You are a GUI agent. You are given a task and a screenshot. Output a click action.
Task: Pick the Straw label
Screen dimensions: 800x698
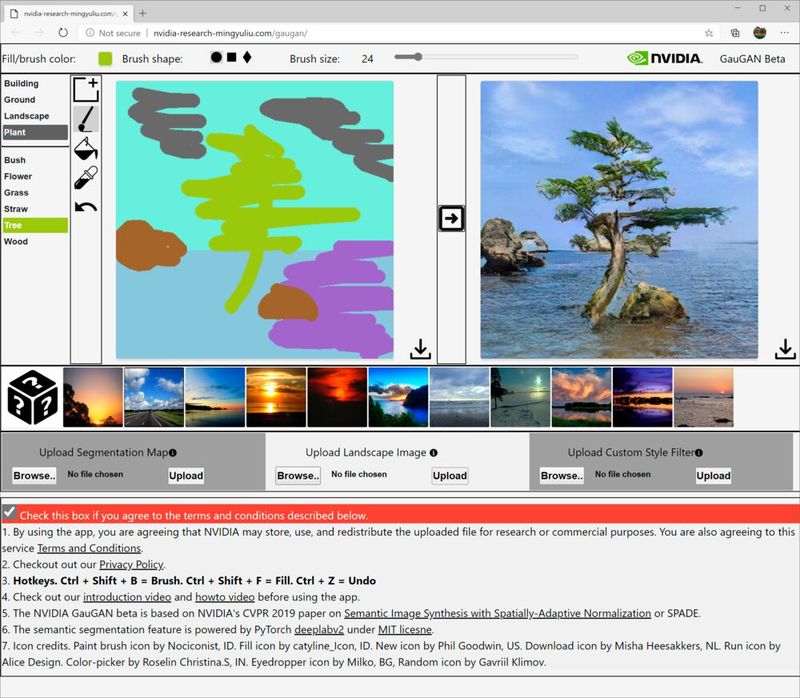click(x=35, y=209)
